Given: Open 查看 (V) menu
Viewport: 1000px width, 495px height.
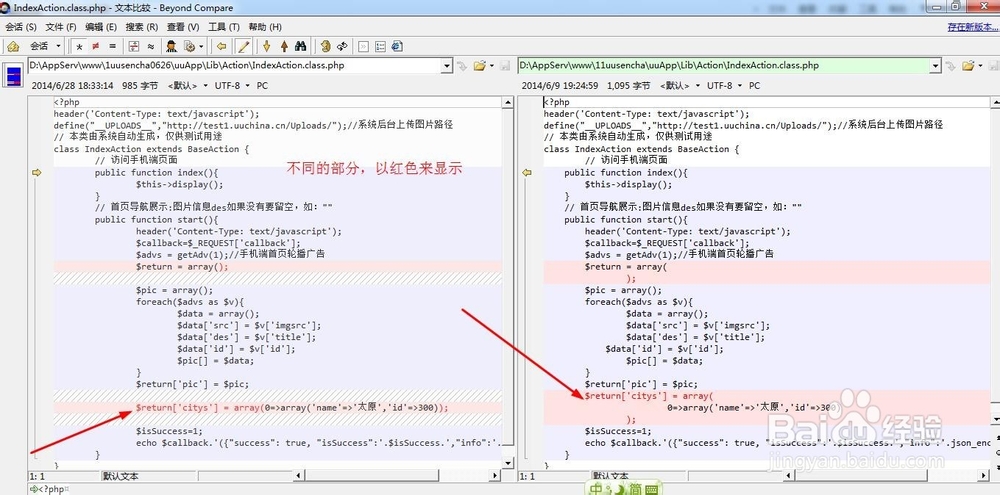Looking at the screenshot, I should 183,27.
